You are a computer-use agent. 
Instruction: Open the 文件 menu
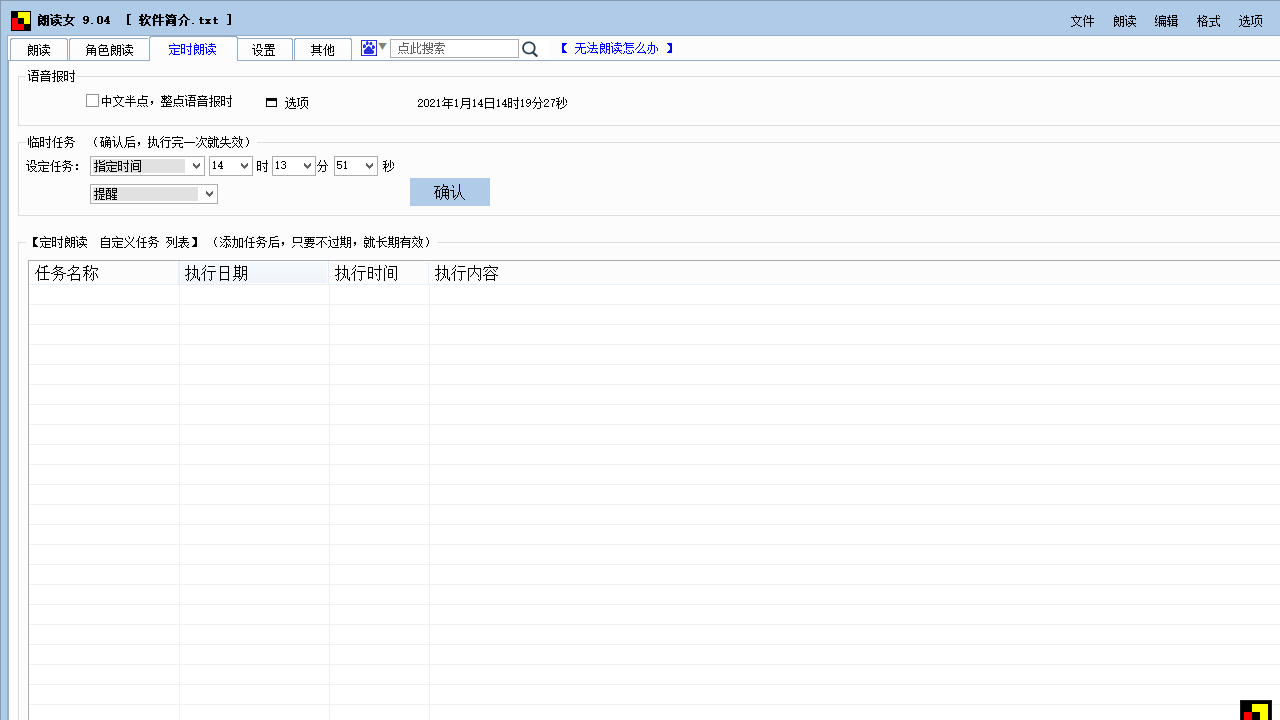pyautogui.click(x=1082, y=21)
